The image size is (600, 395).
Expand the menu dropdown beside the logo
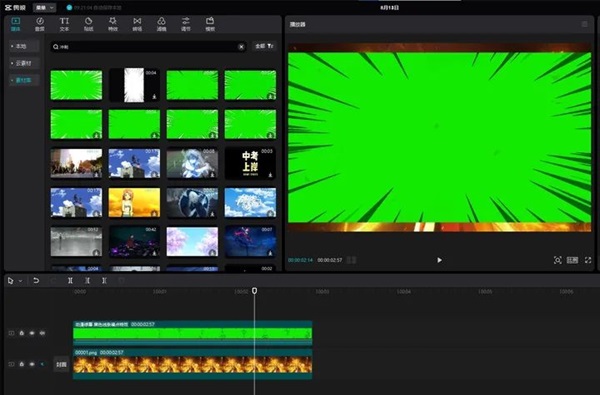tap(45, 8)
